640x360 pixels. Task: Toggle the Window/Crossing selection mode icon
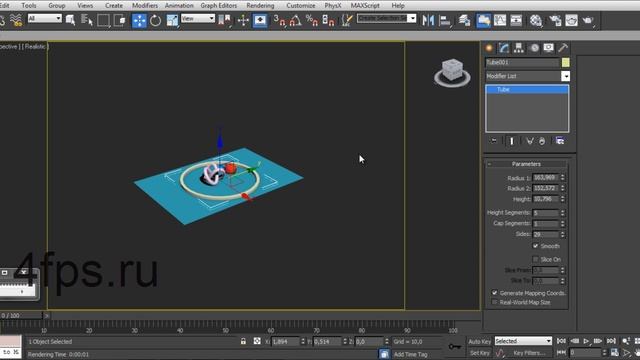(x=120, y=20)
